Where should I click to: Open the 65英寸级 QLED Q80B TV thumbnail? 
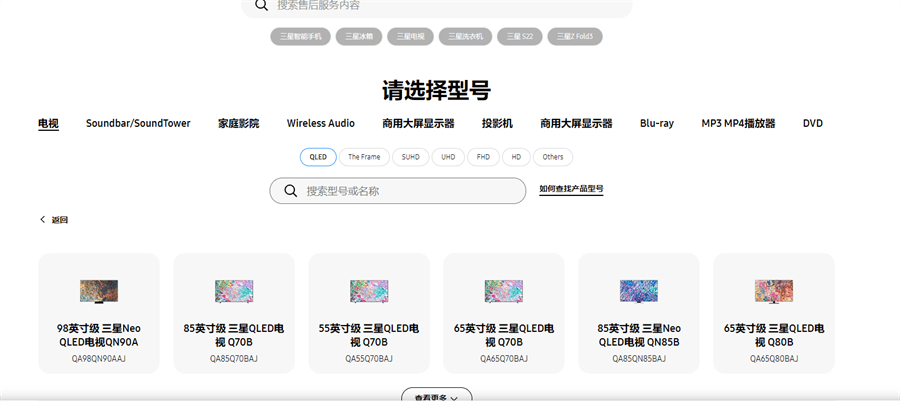click(774, 291)
